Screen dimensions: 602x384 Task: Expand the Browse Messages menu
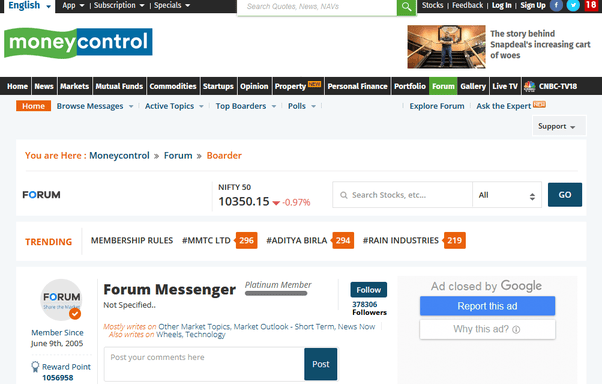click(95, 106)
